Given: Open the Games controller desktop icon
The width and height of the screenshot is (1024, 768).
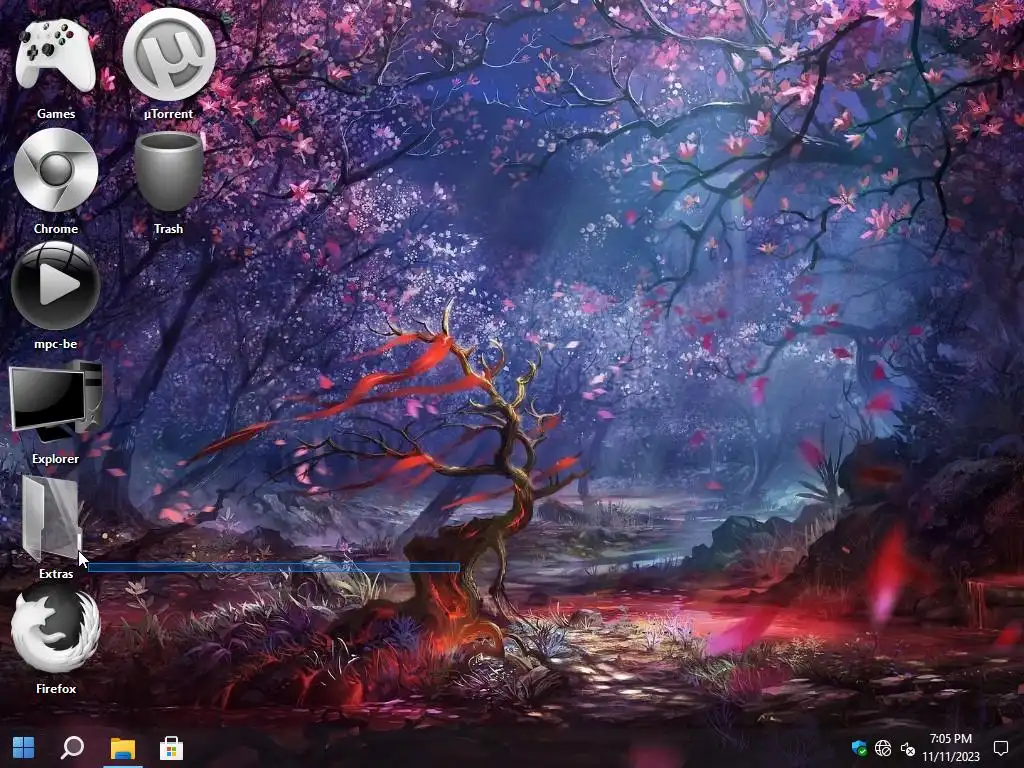Looking at the screenshot, I should [x=56, y=56].
